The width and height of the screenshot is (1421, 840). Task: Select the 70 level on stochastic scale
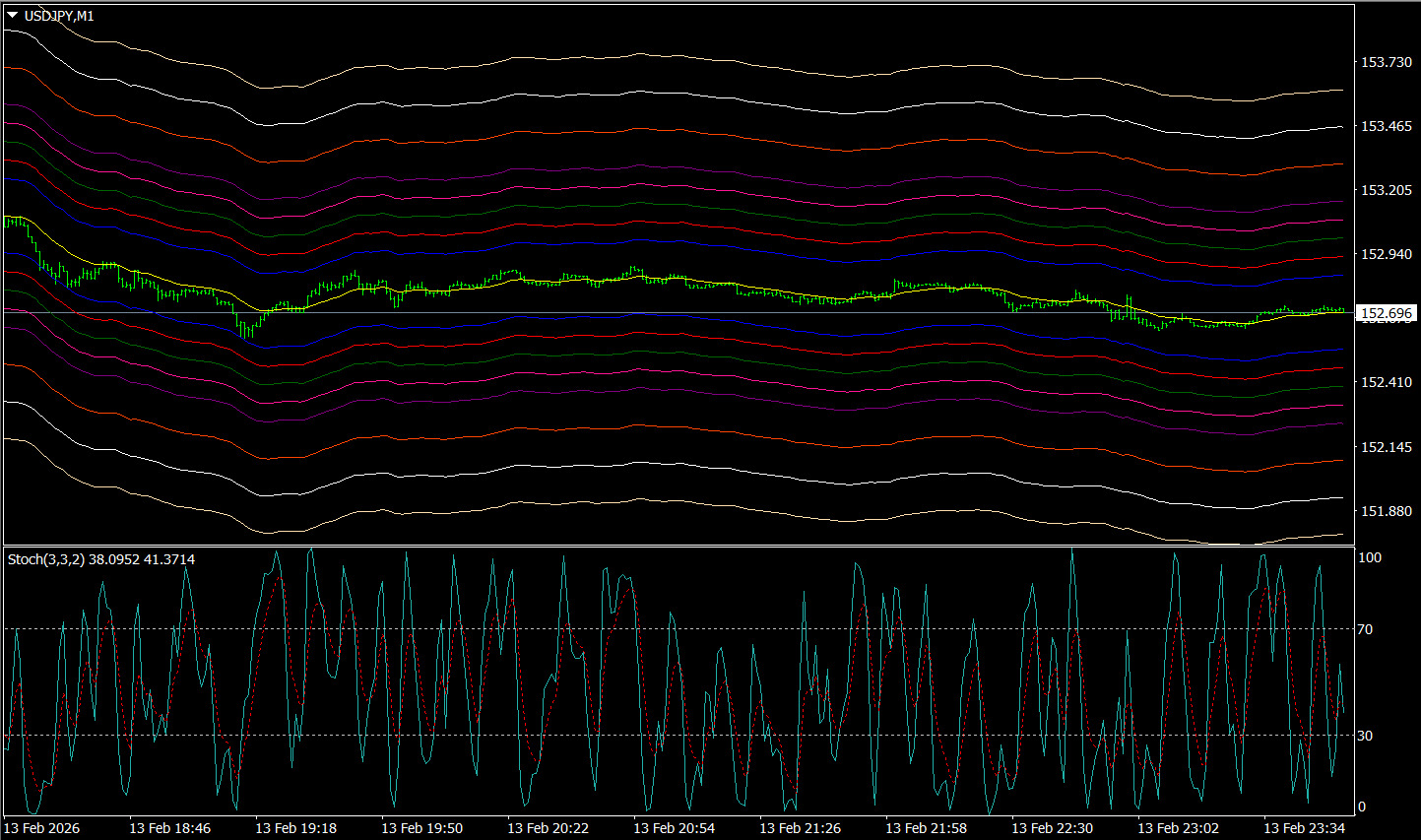1365,629
